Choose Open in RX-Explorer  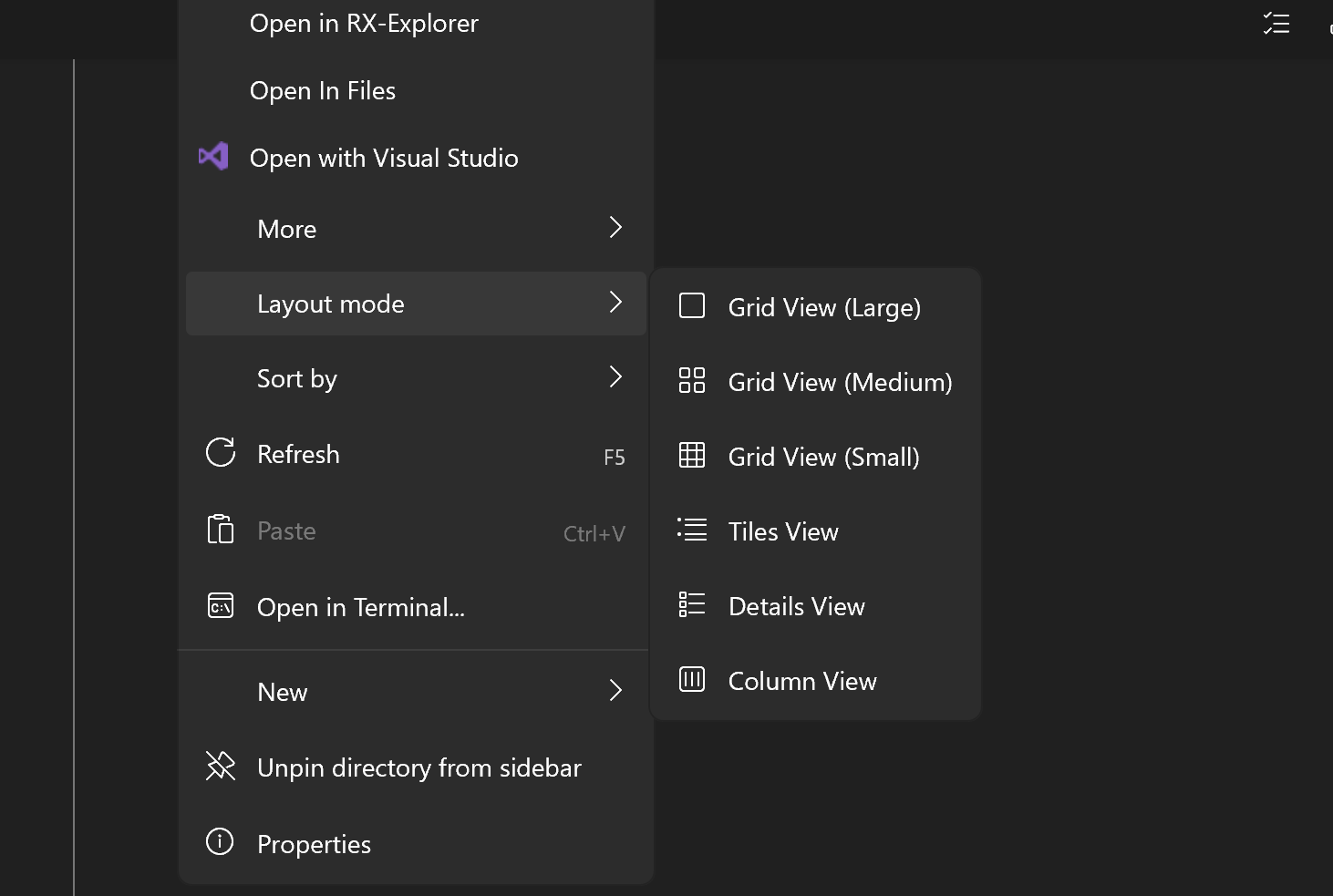pyautogui.click(x=364, y=24)
